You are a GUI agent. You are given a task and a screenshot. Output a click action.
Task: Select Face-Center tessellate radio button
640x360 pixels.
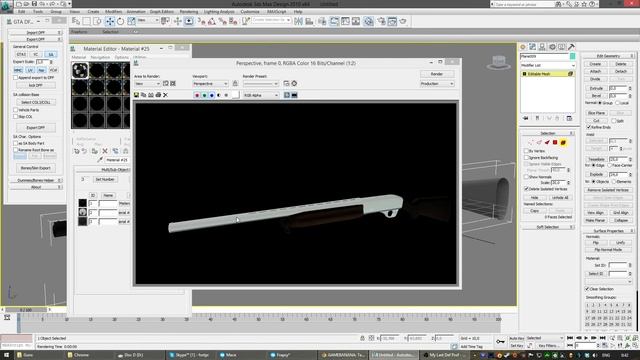611,165
